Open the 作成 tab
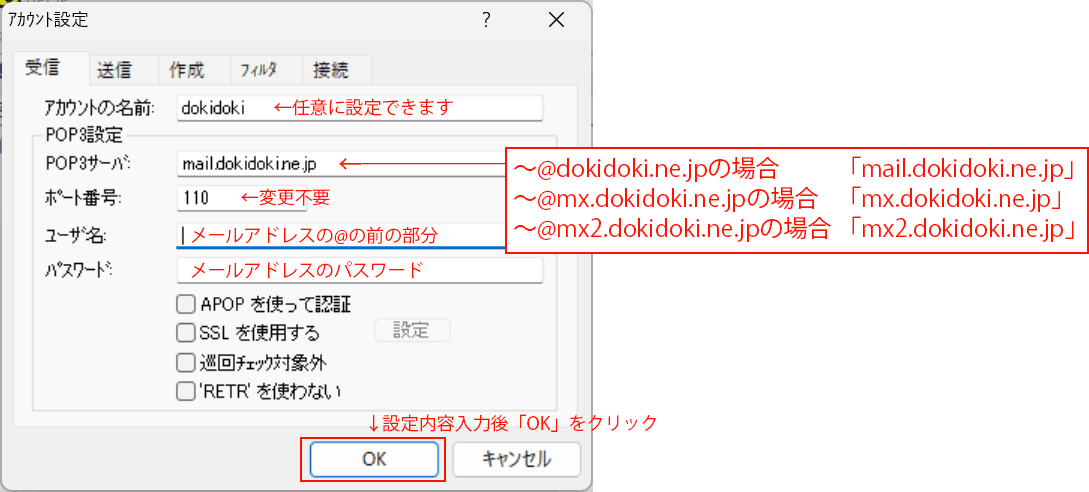Viewport: 1089px width, 492px height. 187,69
